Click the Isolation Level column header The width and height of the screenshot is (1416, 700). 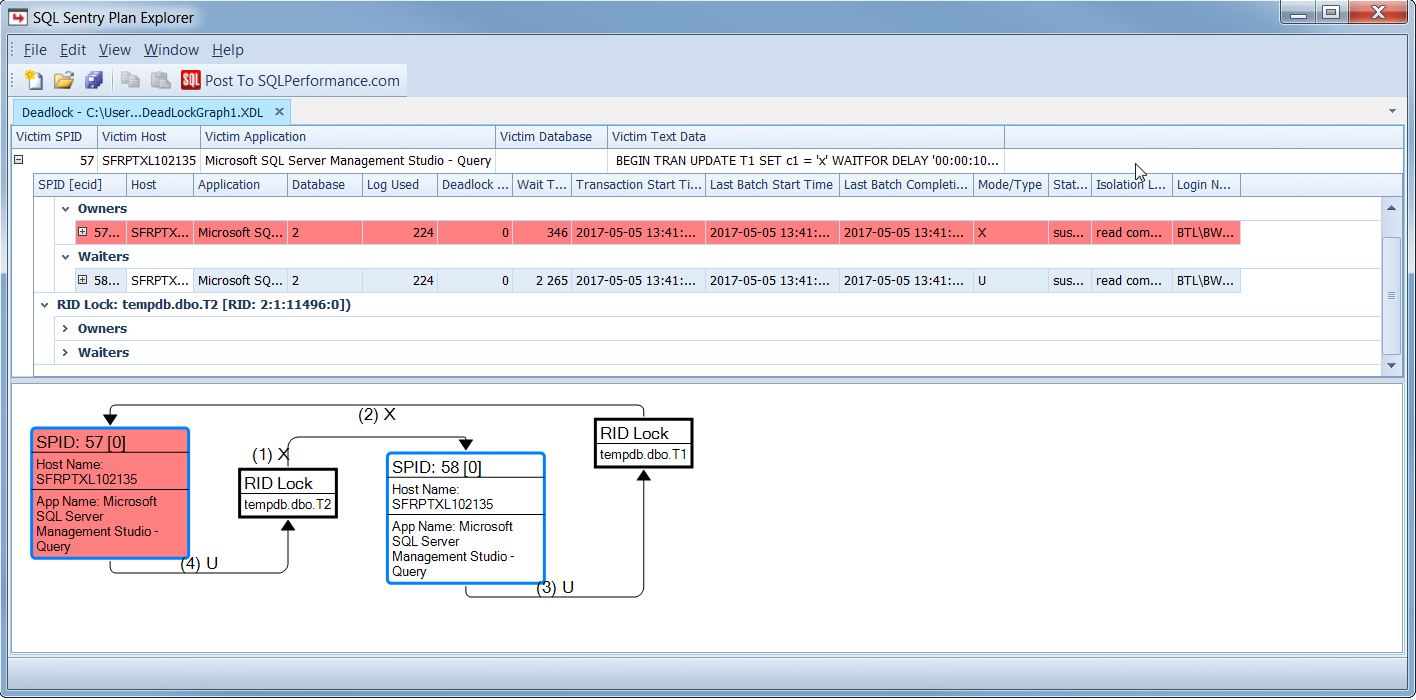tap(1132, 185)
